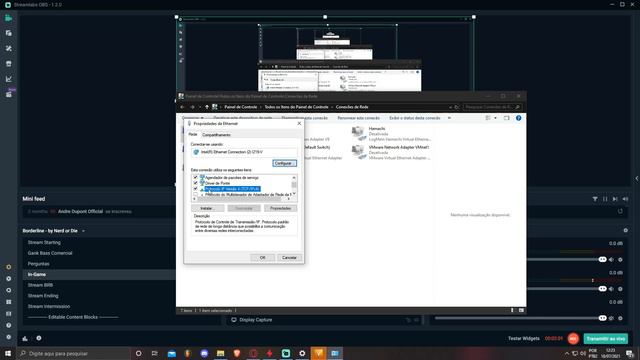
Task: Click the search field in Conexões de Rede
Action: tap(491, 107)
